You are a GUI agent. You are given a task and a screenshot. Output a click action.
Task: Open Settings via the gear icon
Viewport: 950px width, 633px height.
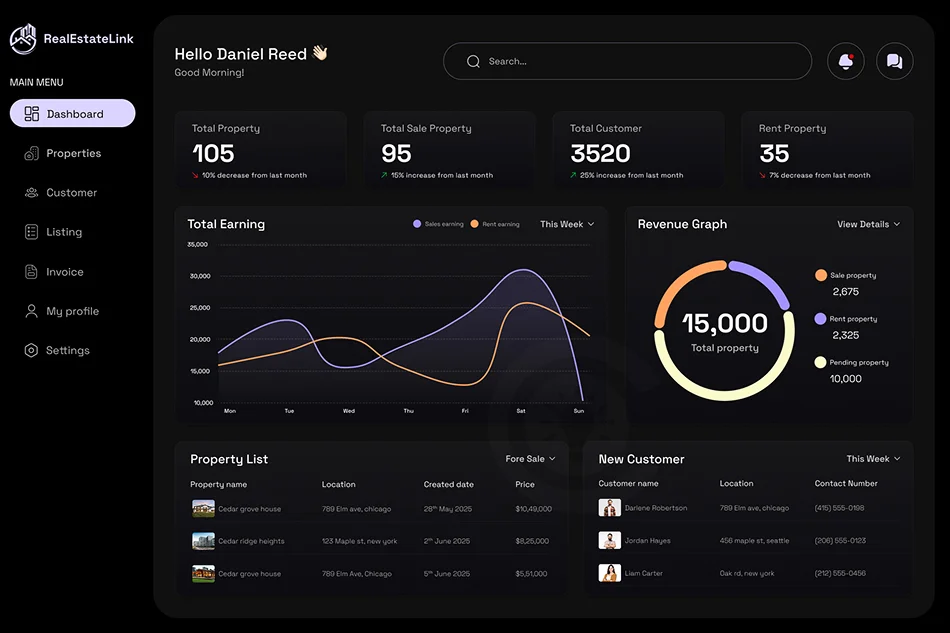[31, 350]
